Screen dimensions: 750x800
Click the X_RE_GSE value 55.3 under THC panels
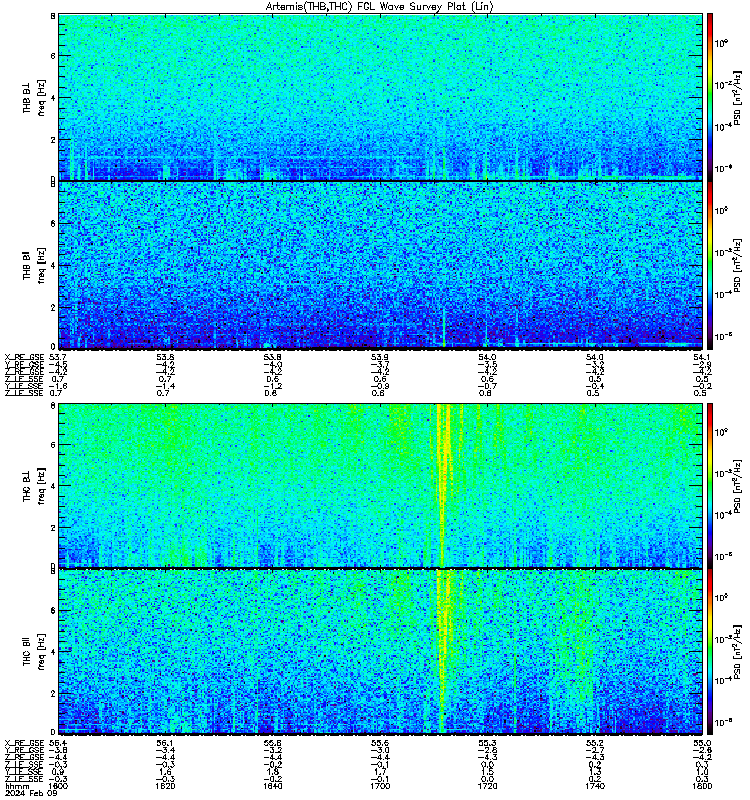click(487, 743)
